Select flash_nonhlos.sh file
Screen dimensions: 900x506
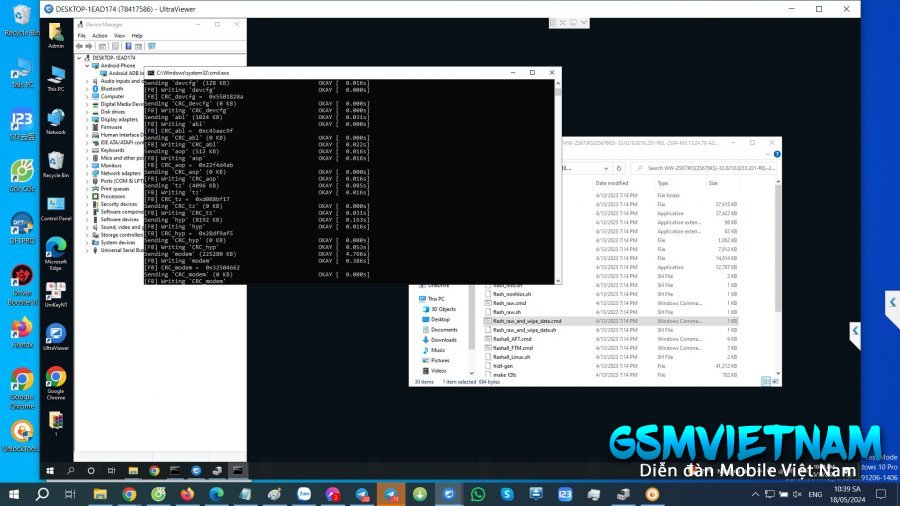point(512,294)
